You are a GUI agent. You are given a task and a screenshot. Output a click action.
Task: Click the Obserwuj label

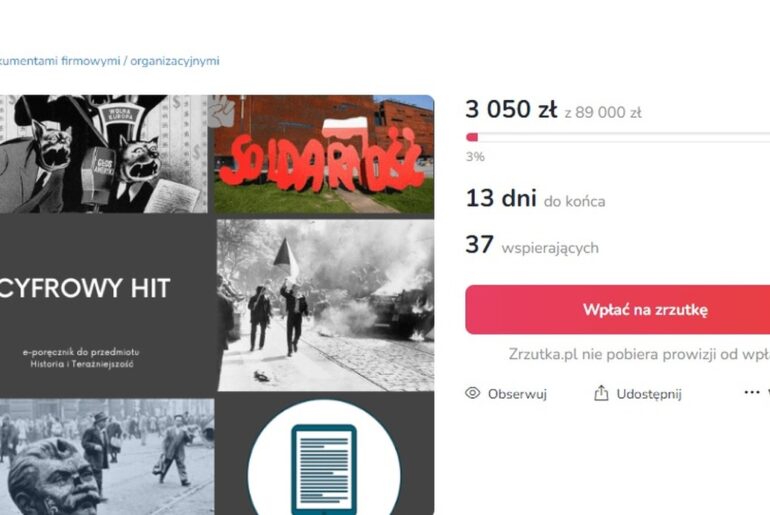(x=517, y=394)
